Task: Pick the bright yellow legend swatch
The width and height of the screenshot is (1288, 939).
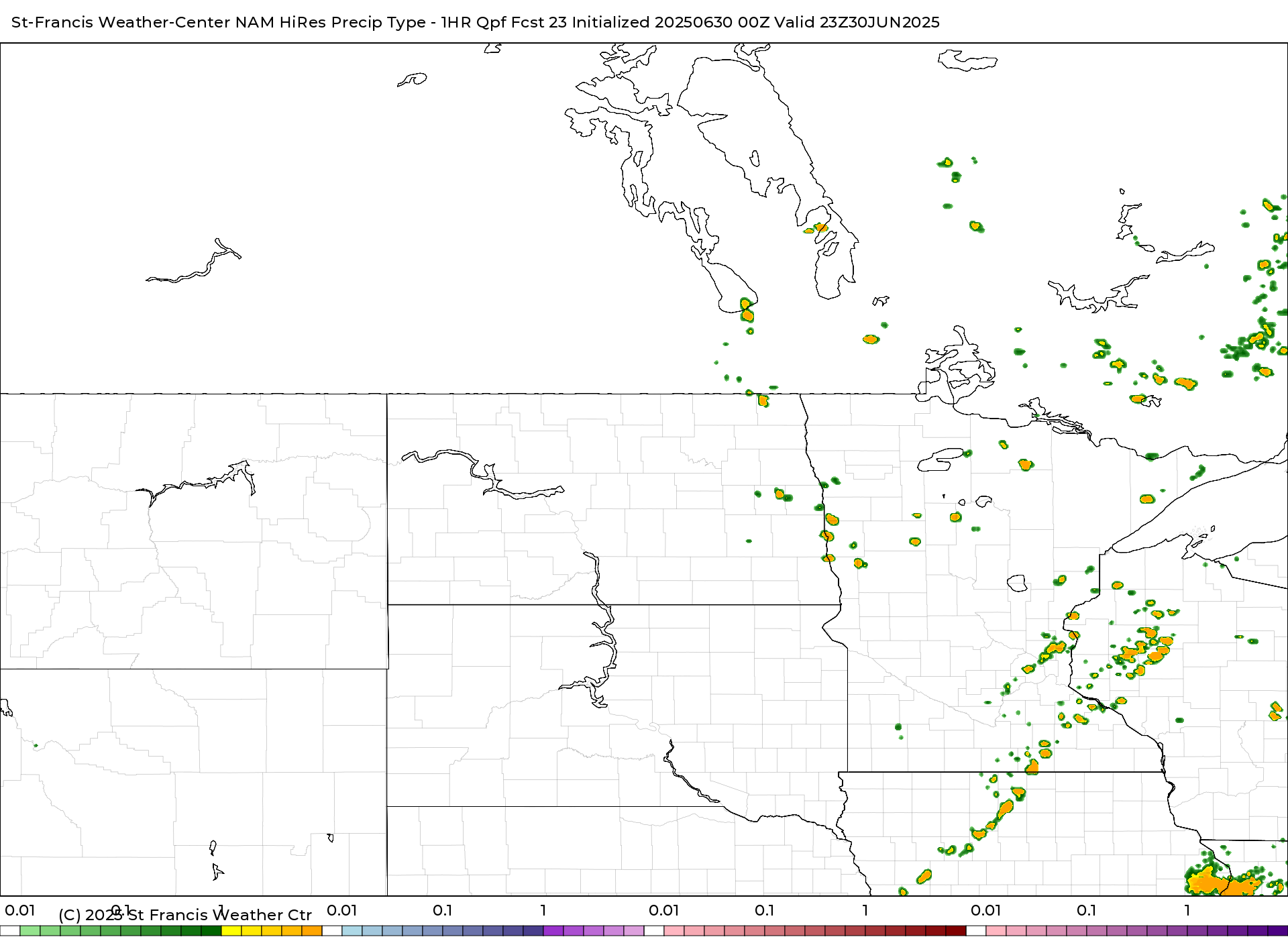Action: [231, 931]
